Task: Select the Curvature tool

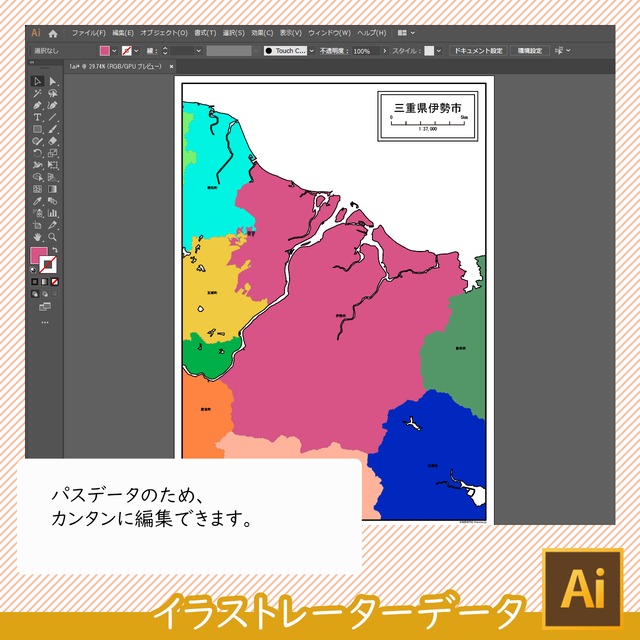Action: coord(52,105)
